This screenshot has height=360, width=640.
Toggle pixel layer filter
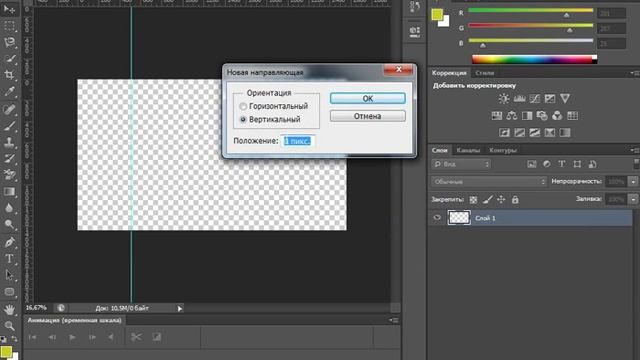click(531, 164)
